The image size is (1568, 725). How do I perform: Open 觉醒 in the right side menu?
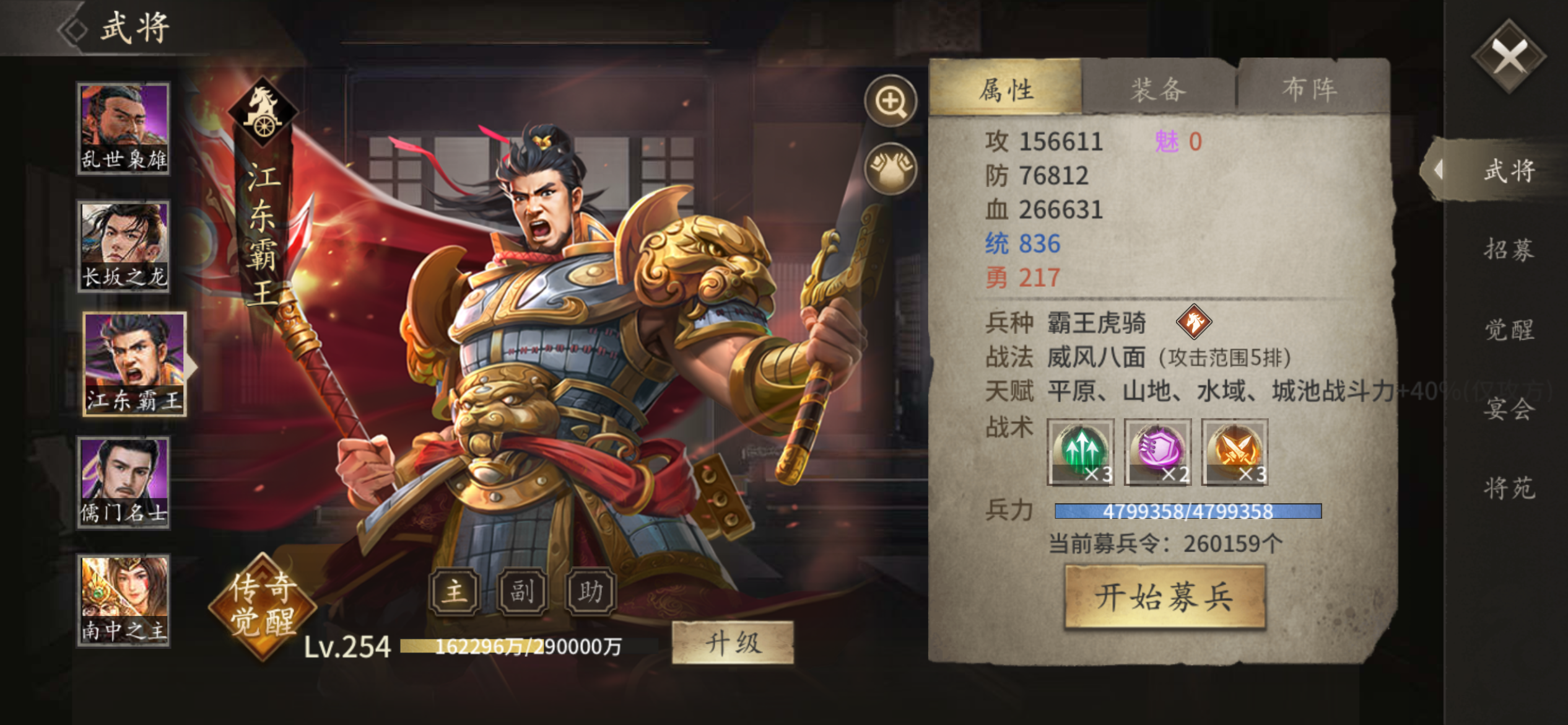[1510, 329]
